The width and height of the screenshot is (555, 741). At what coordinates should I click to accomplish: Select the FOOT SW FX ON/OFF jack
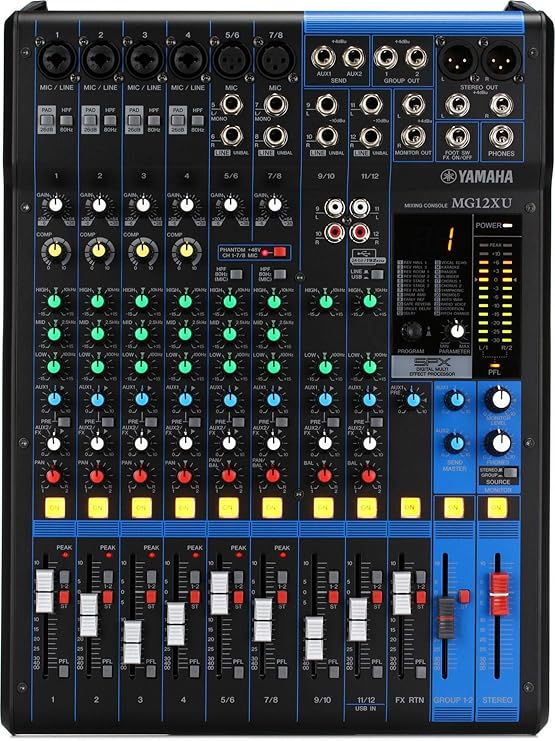(457, 138)
